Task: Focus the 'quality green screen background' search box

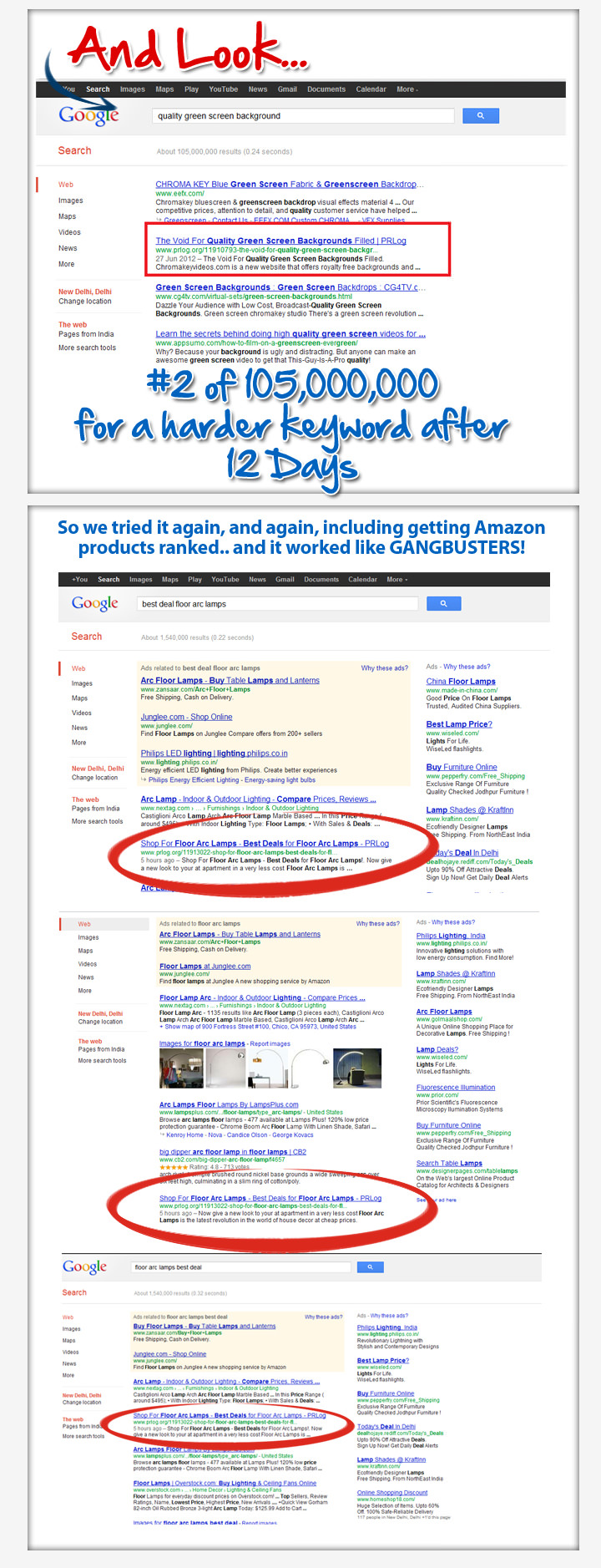Action: [x=302, y=116]
